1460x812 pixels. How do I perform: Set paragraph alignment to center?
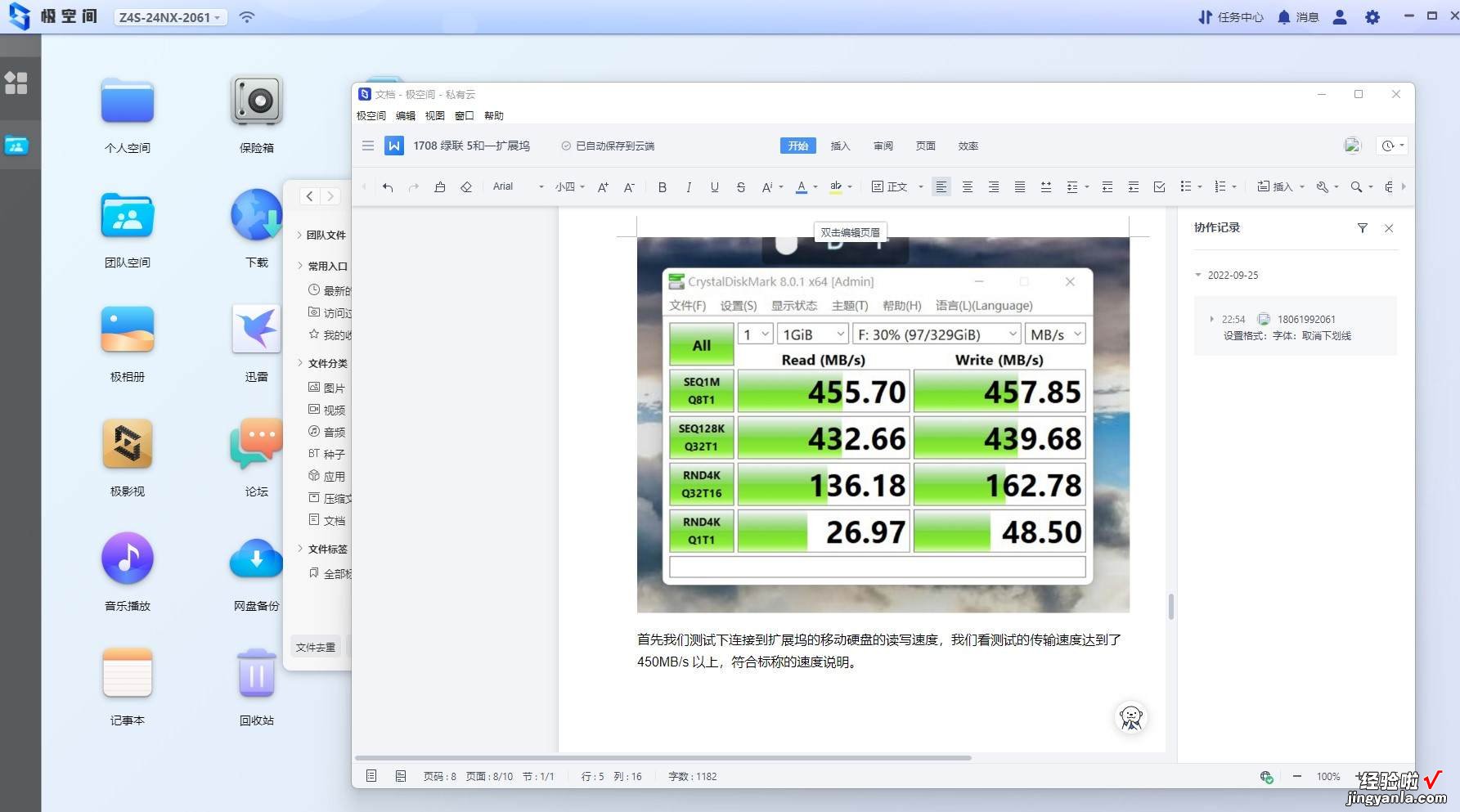(x=968, y=187)
